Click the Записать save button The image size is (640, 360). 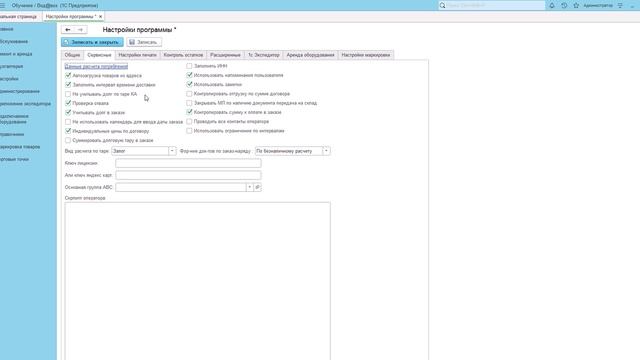[x=144, y=42]
